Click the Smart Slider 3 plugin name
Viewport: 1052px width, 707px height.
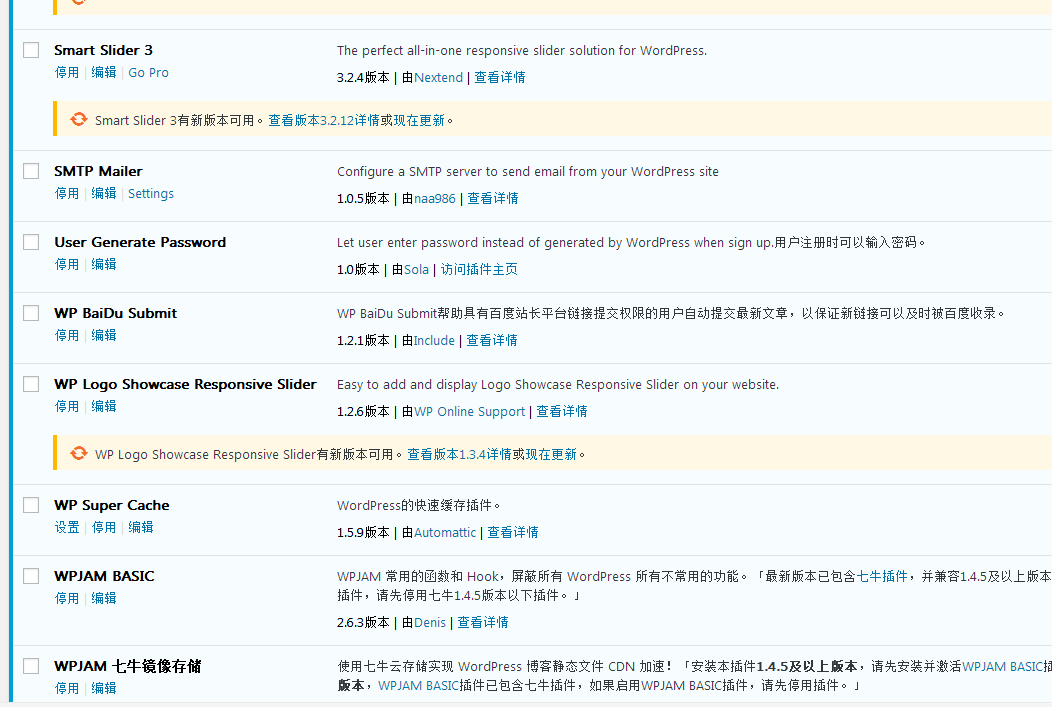pos(103,50)
